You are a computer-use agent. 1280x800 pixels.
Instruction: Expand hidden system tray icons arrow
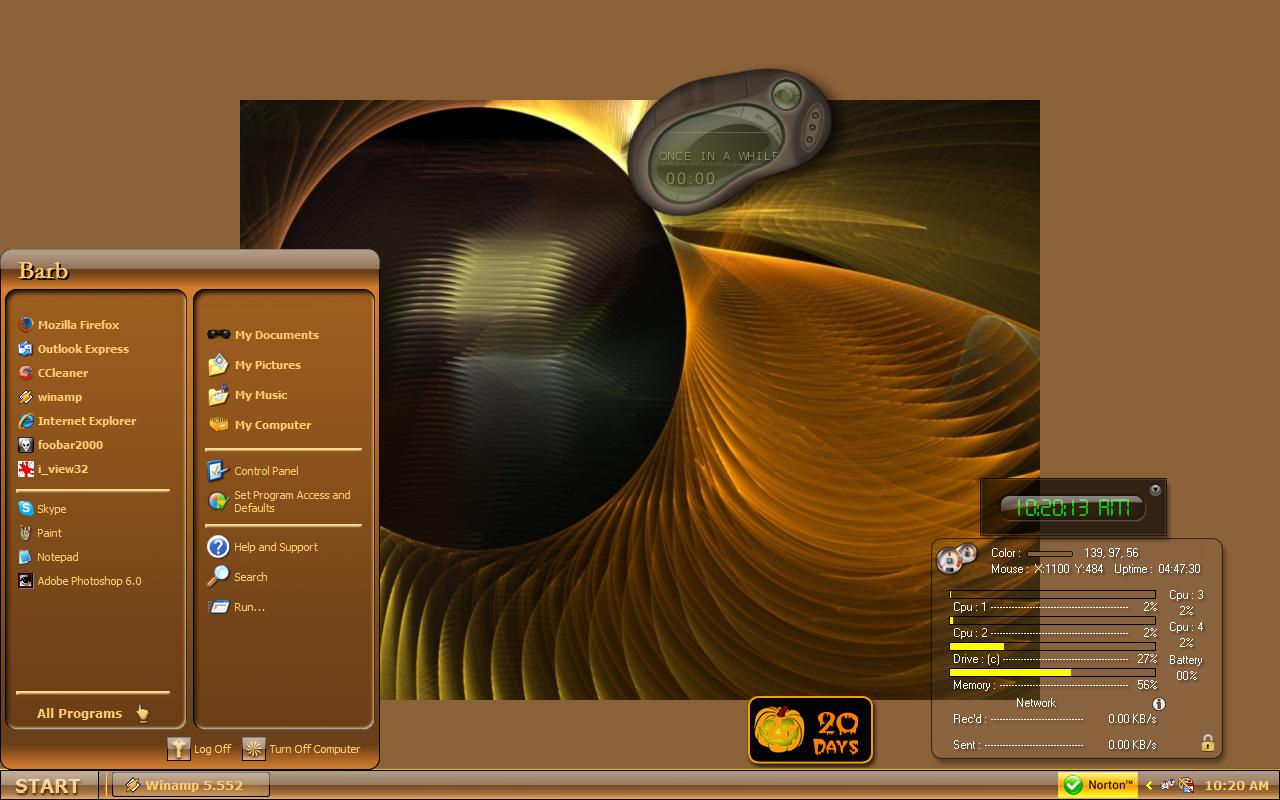1149,785
